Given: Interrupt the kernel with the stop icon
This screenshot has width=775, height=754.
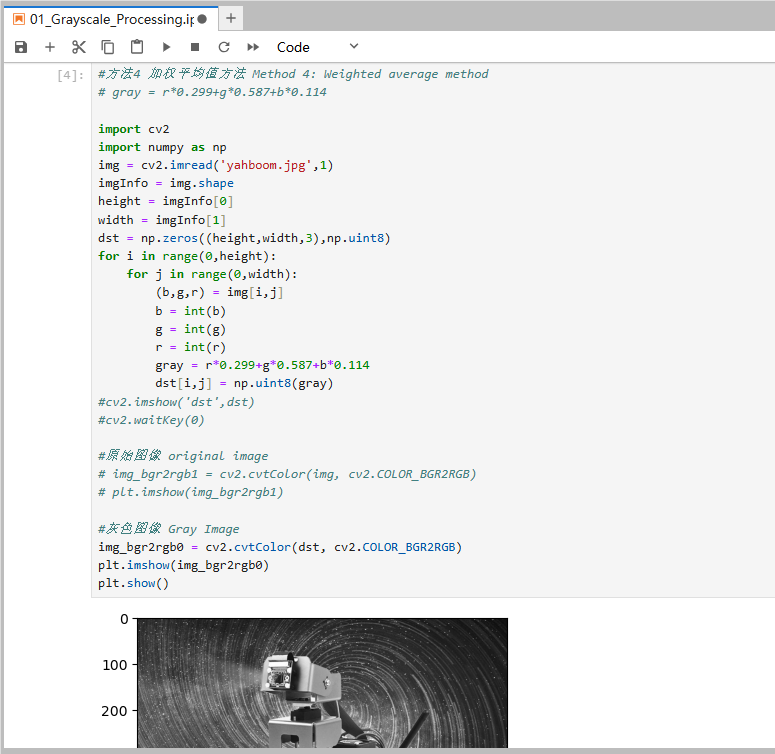Looking at the screenshot, I should click(x=195, y=47).
